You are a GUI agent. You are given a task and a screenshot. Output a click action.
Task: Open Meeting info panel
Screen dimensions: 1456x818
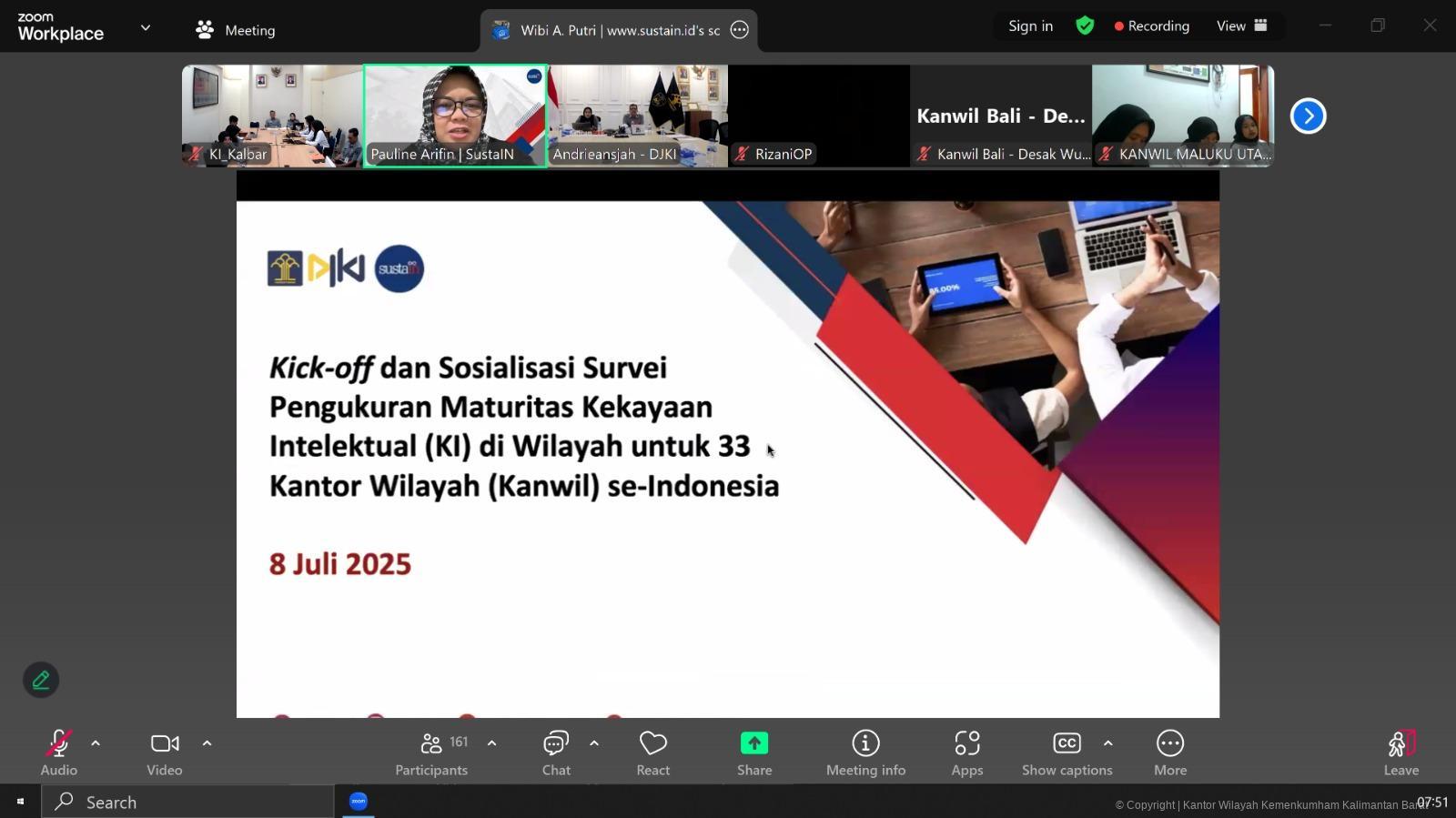click(x=865, y=753)
